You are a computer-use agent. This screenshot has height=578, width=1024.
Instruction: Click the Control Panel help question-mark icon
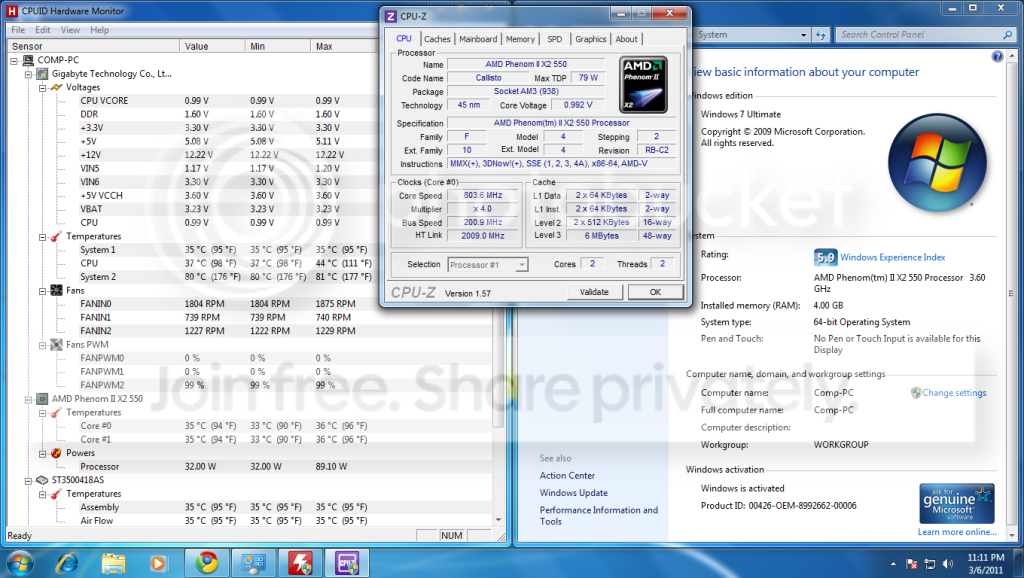[x=997, y=57]
